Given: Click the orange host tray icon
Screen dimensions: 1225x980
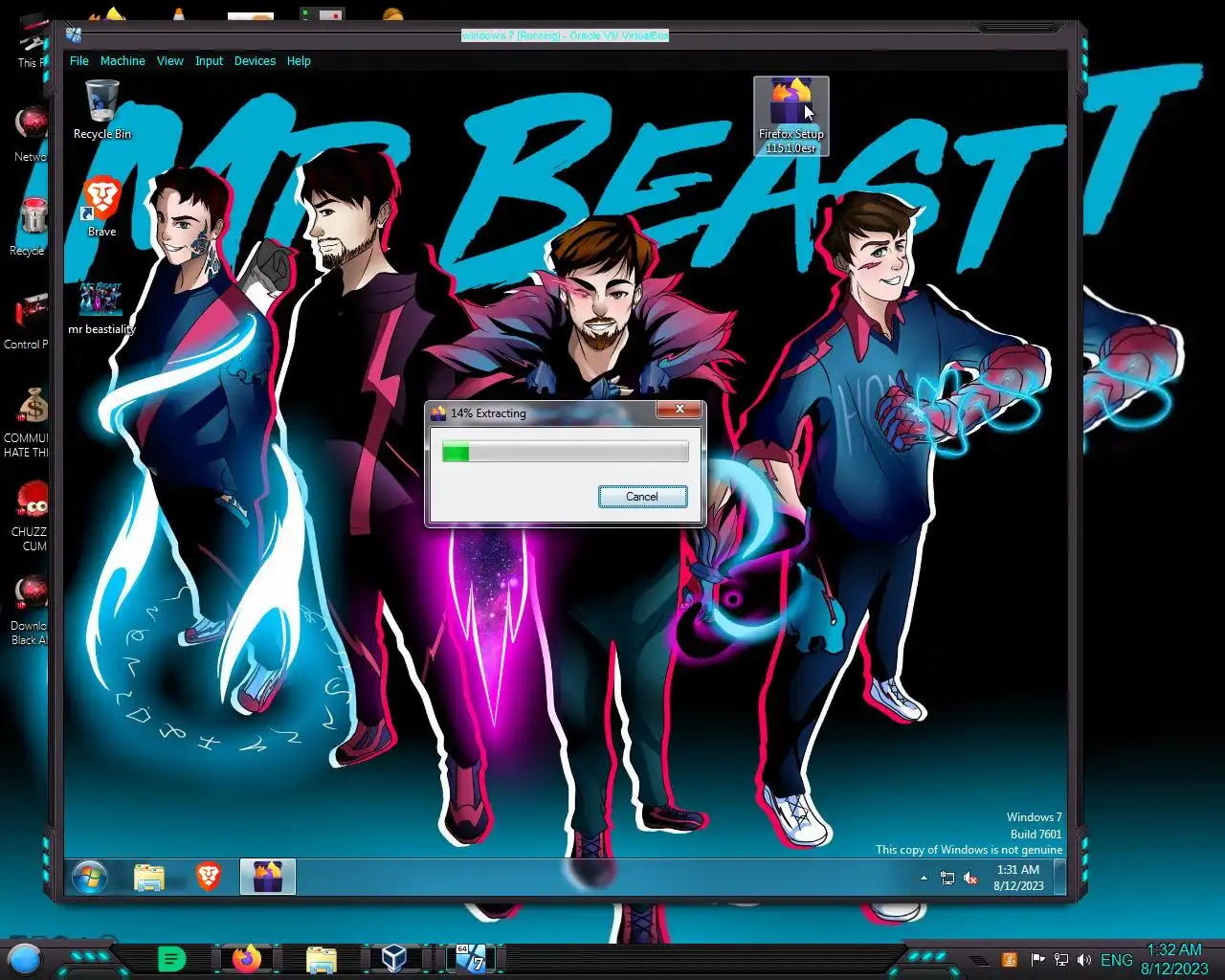Looking at the screenshot, I should 1009,959.
